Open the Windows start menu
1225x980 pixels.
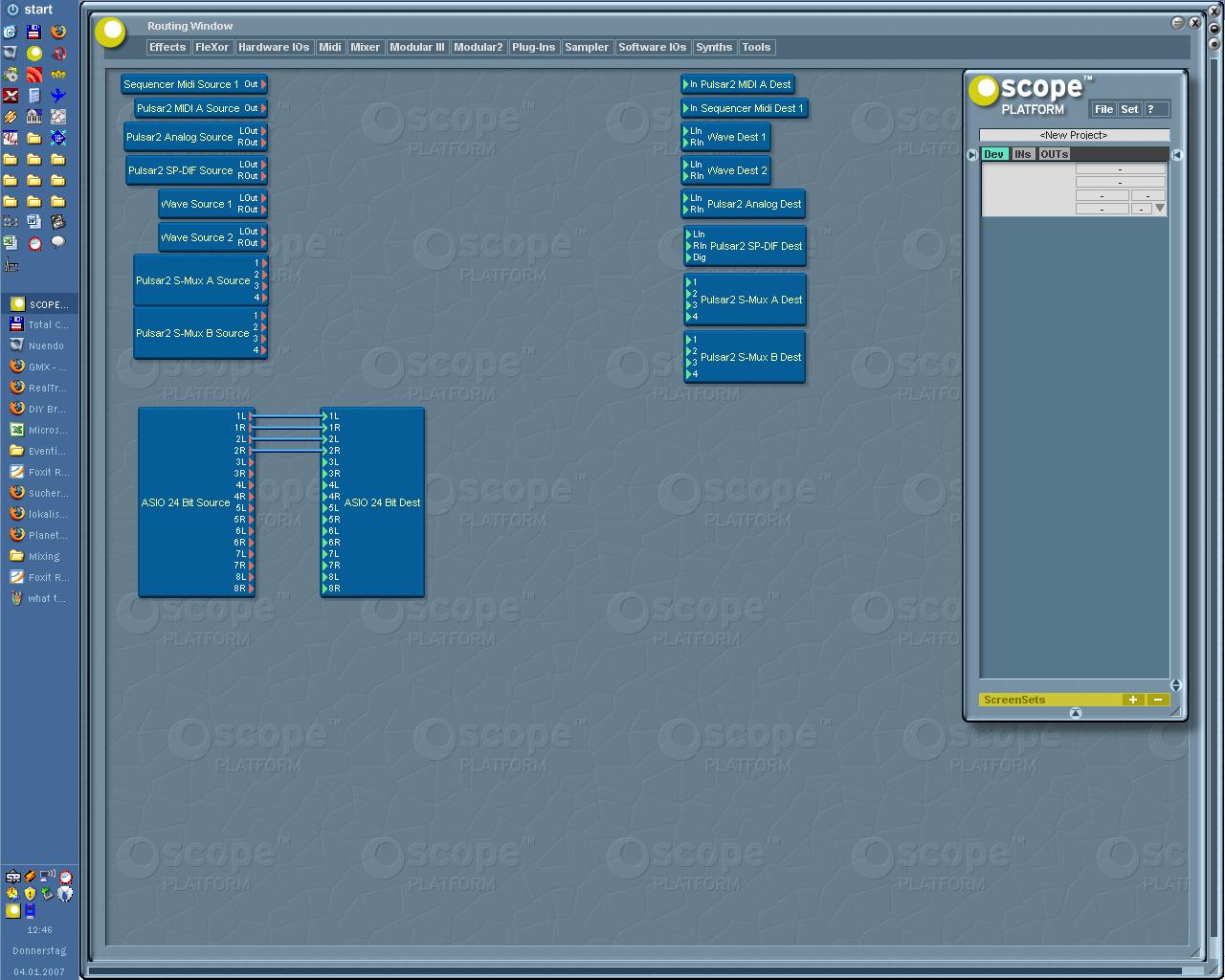pos(30,9)
